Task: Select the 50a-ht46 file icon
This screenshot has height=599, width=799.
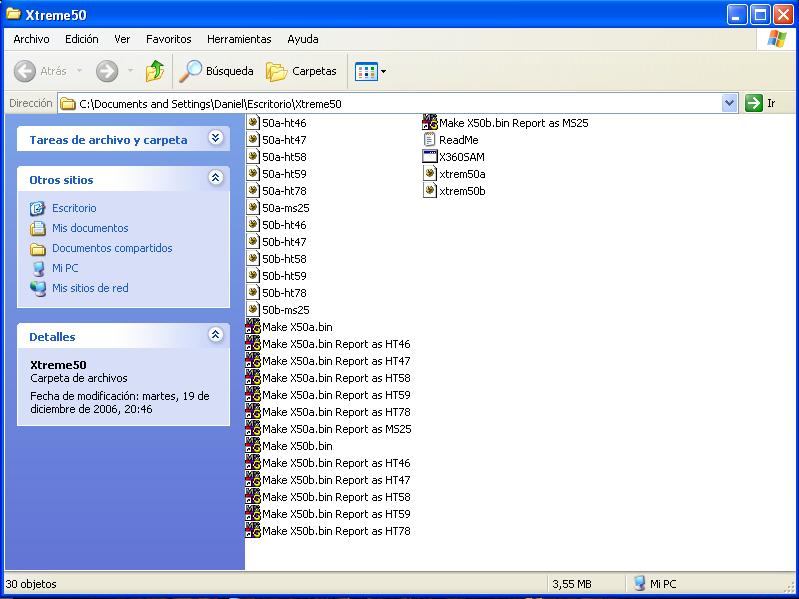Action: pos(254,123)
